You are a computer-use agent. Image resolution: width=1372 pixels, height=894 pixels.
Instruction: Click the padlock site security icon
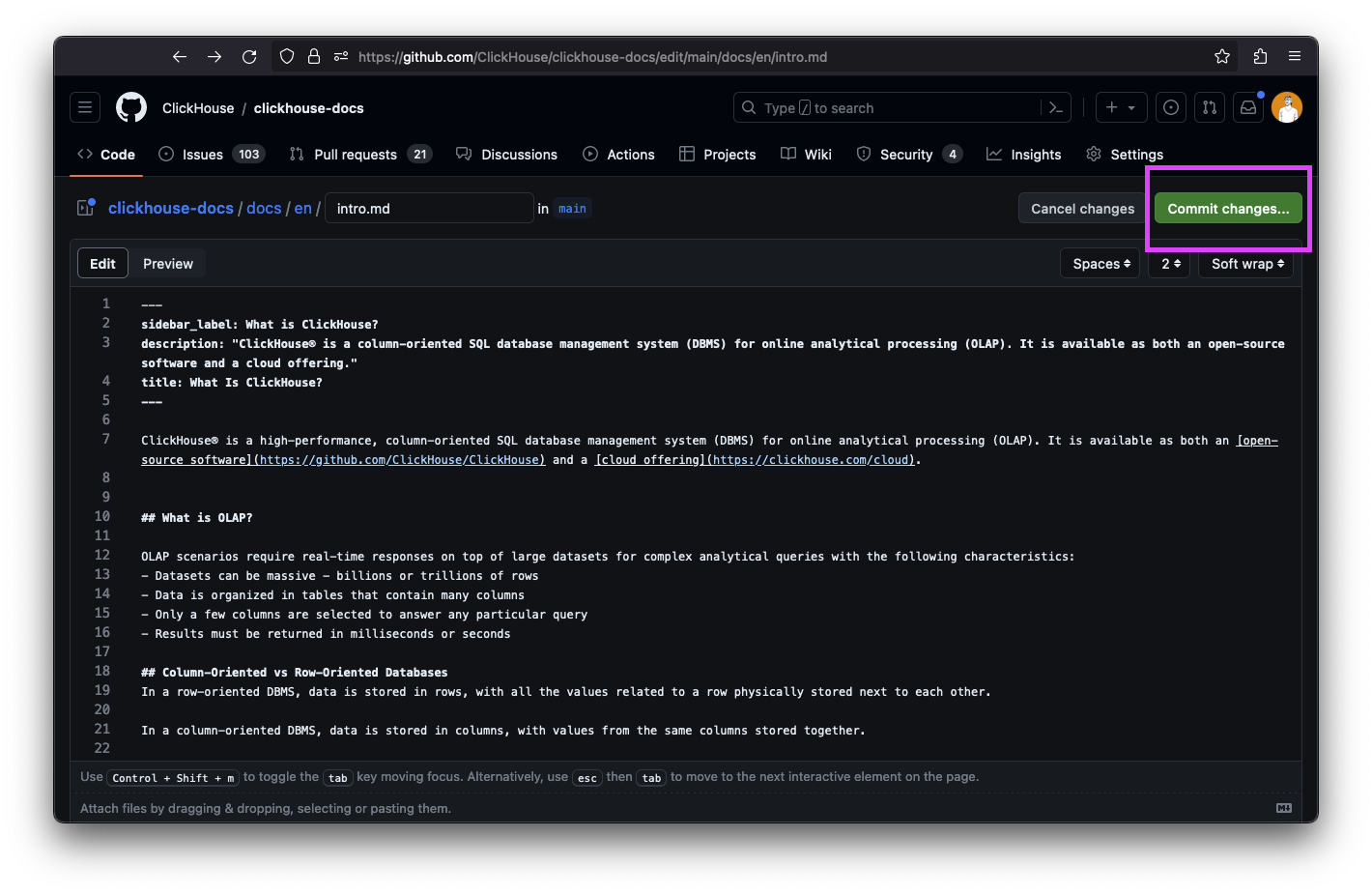coord(314,57)
